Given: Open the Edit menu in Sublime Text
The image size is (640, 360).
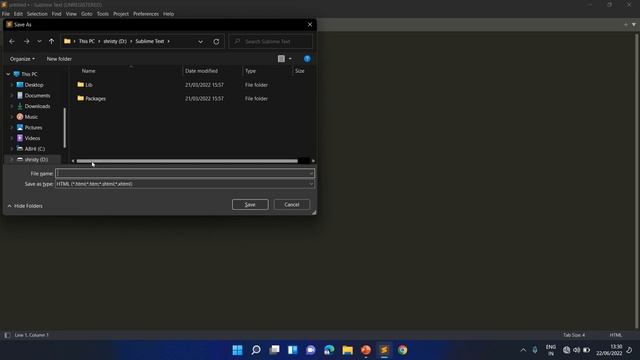Looking at the screenshot, I should [18, 14].
